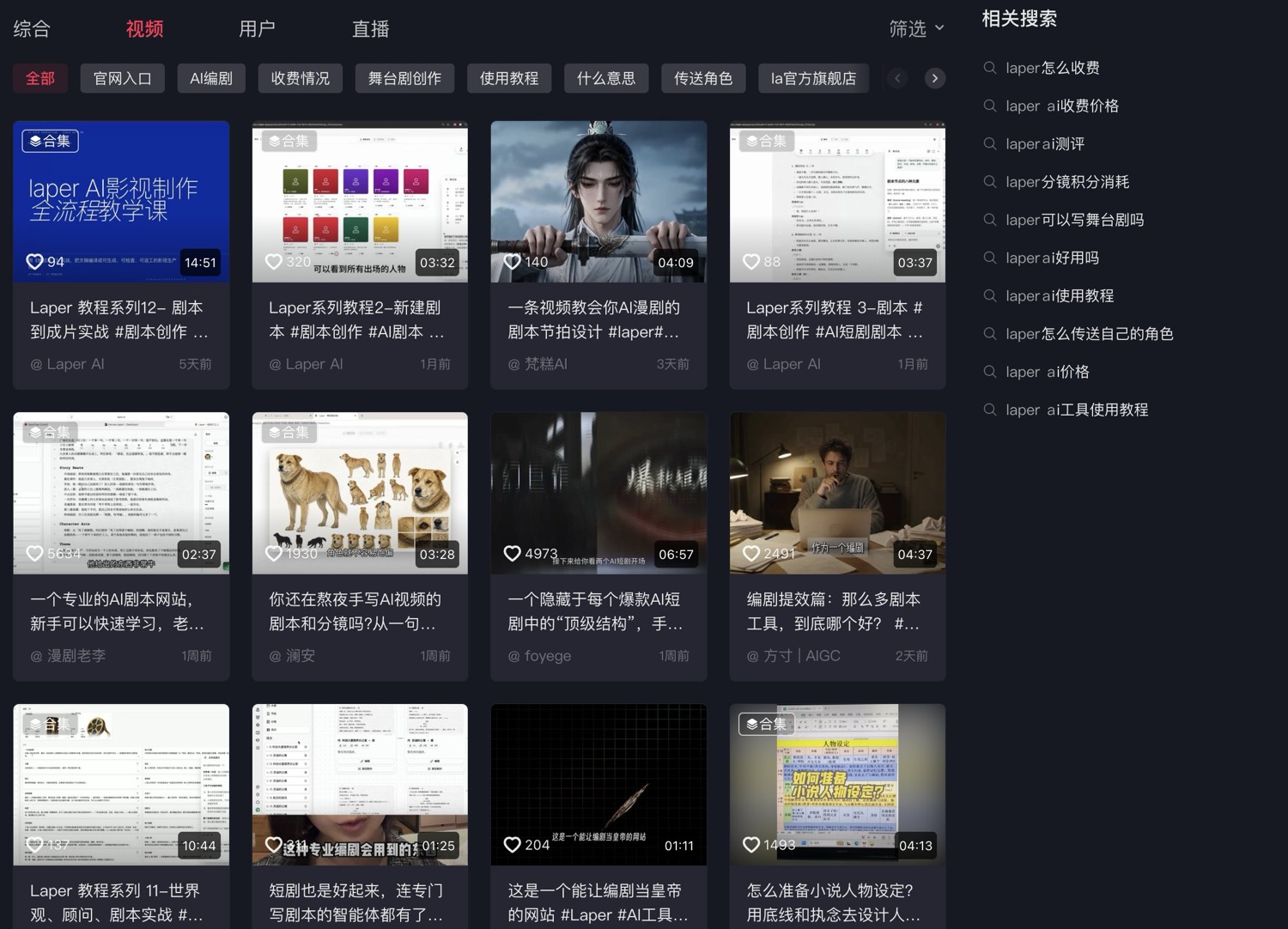
Task: Tap the heart showing 320 likes
Action: pos(274,262)
